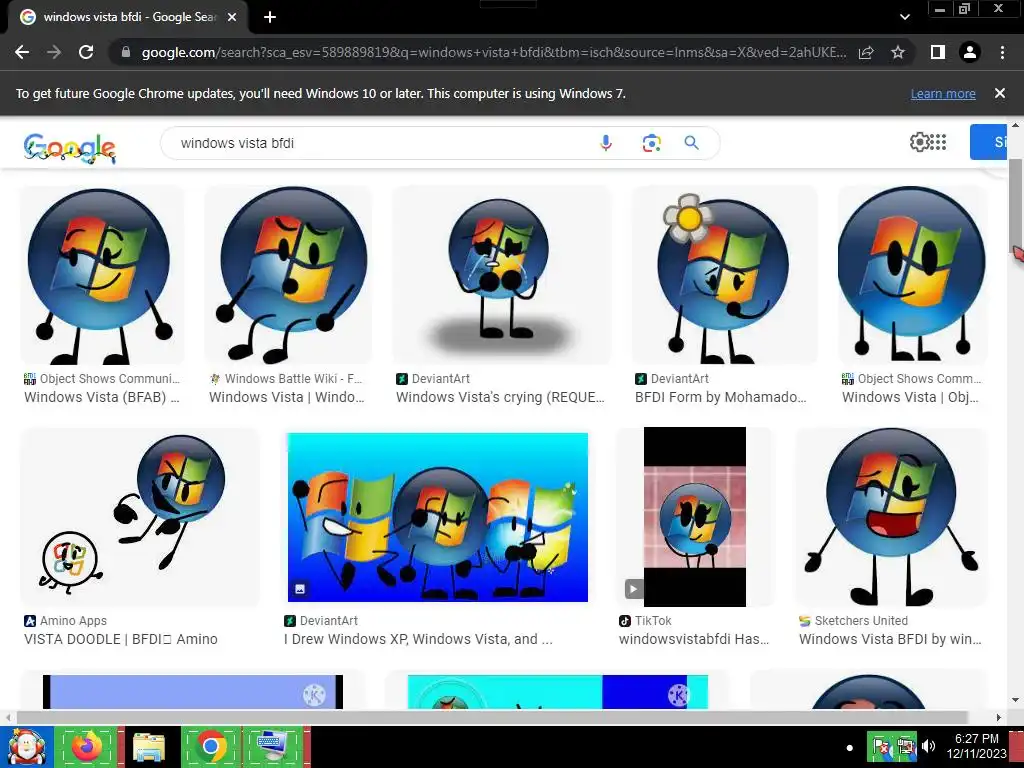This screenshot has height=768, width=1024.
Task: Click the horizontal scrollbar right arrow
Action: pos(999,717)
